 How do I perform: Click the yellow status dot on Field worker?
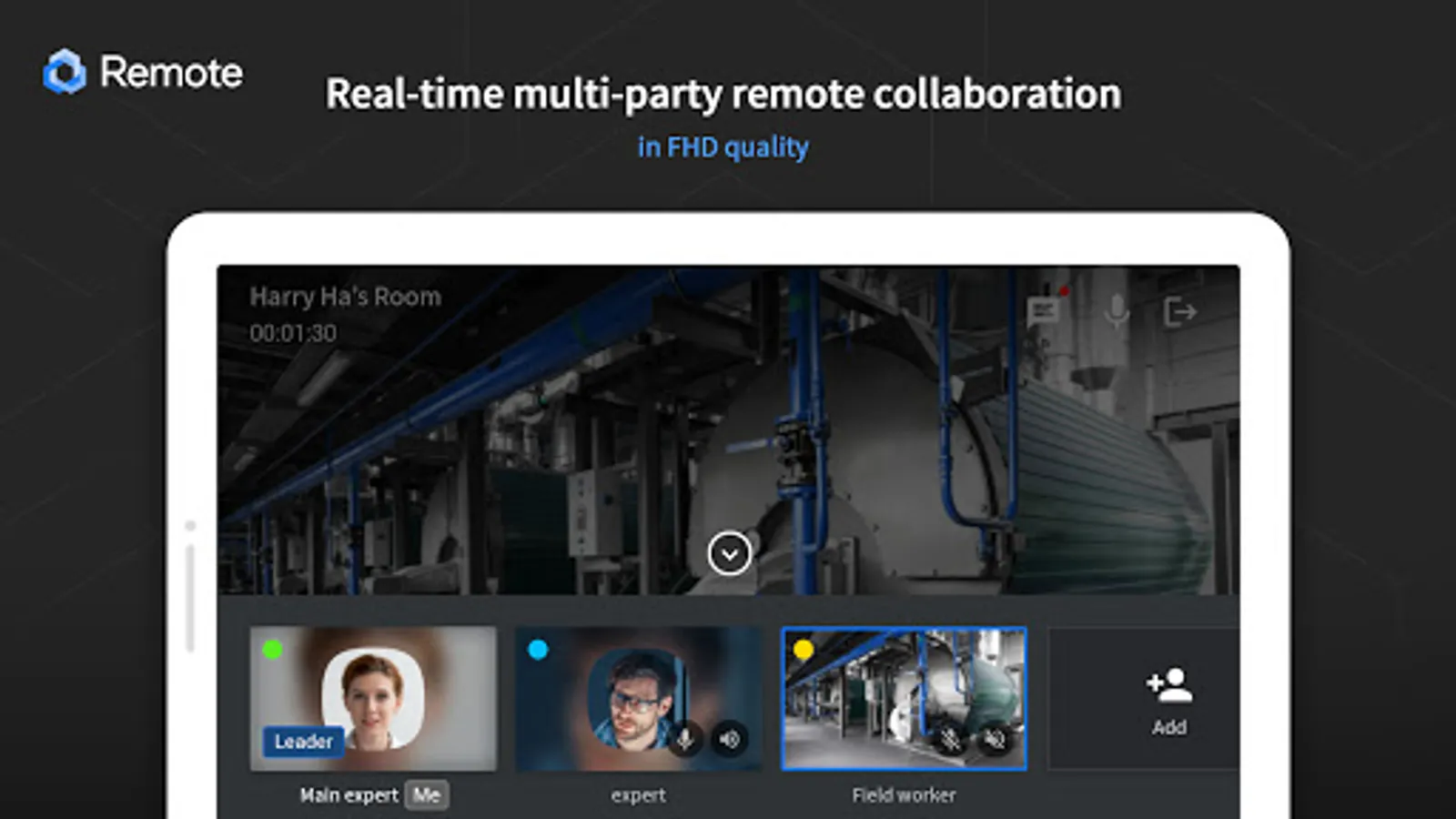pos(804,650)
